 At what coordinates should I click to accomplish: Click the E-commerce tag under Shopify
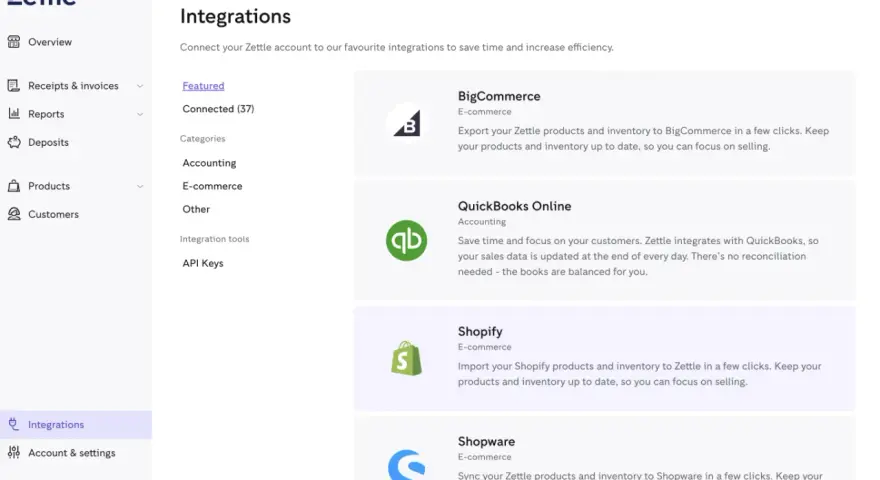(484, 347)
